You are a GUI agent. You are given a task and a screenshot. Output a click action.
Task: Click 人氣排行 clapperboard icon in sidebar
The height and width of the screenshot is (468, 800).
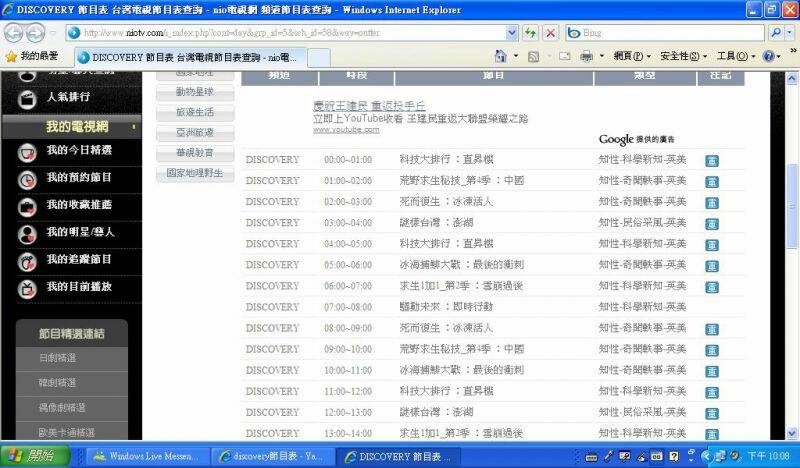(x=27, y=99)
